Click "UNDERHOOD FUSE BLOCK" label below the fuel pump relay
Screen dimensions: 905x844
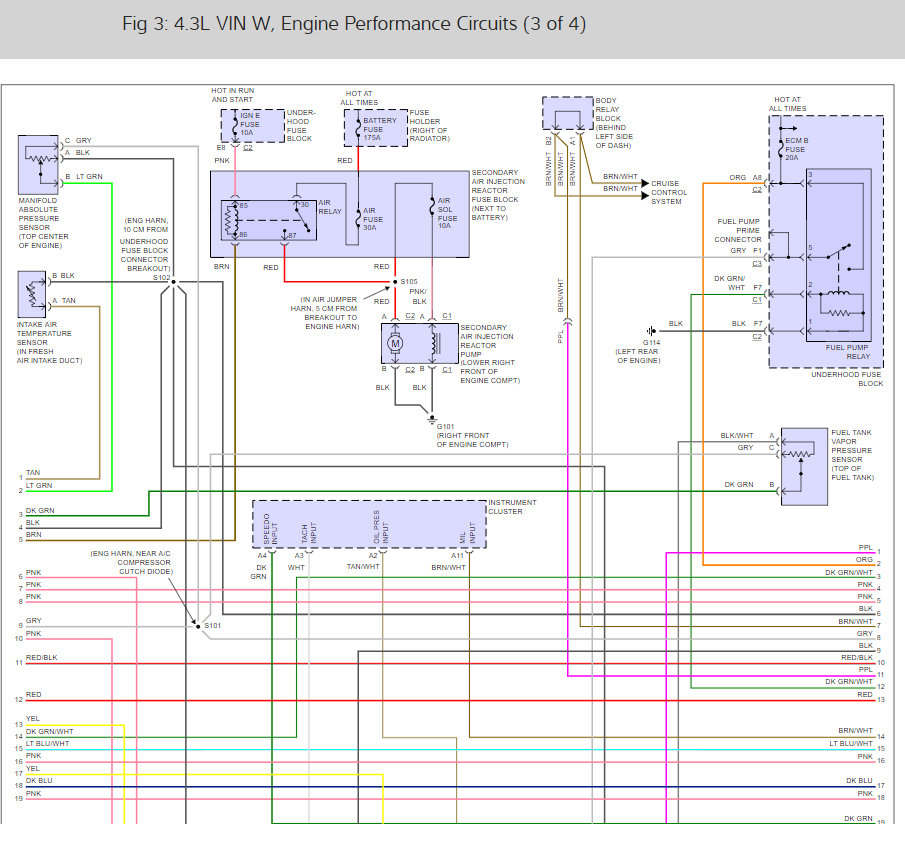[x=847, y=379]
